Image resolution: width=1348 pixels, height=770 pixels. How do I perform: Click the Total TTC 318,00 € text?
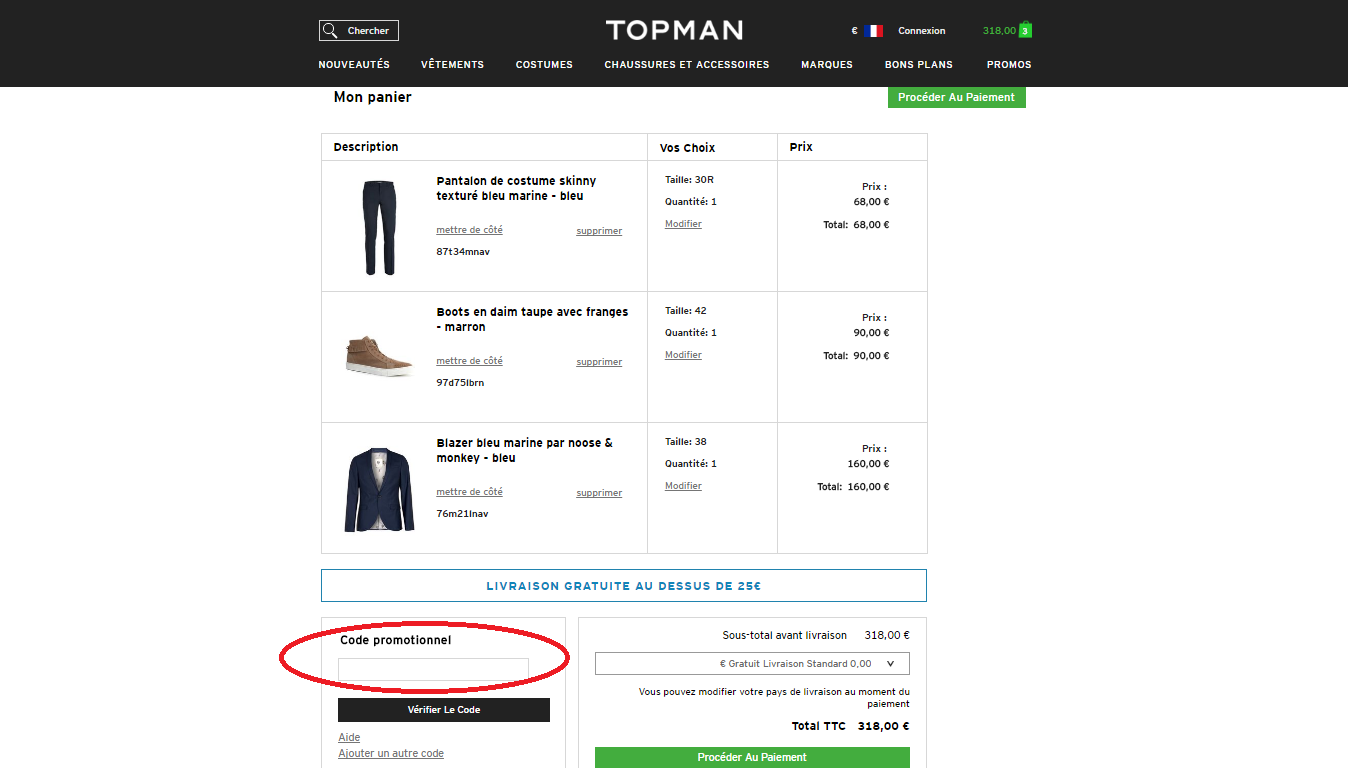tap(850, 727)
